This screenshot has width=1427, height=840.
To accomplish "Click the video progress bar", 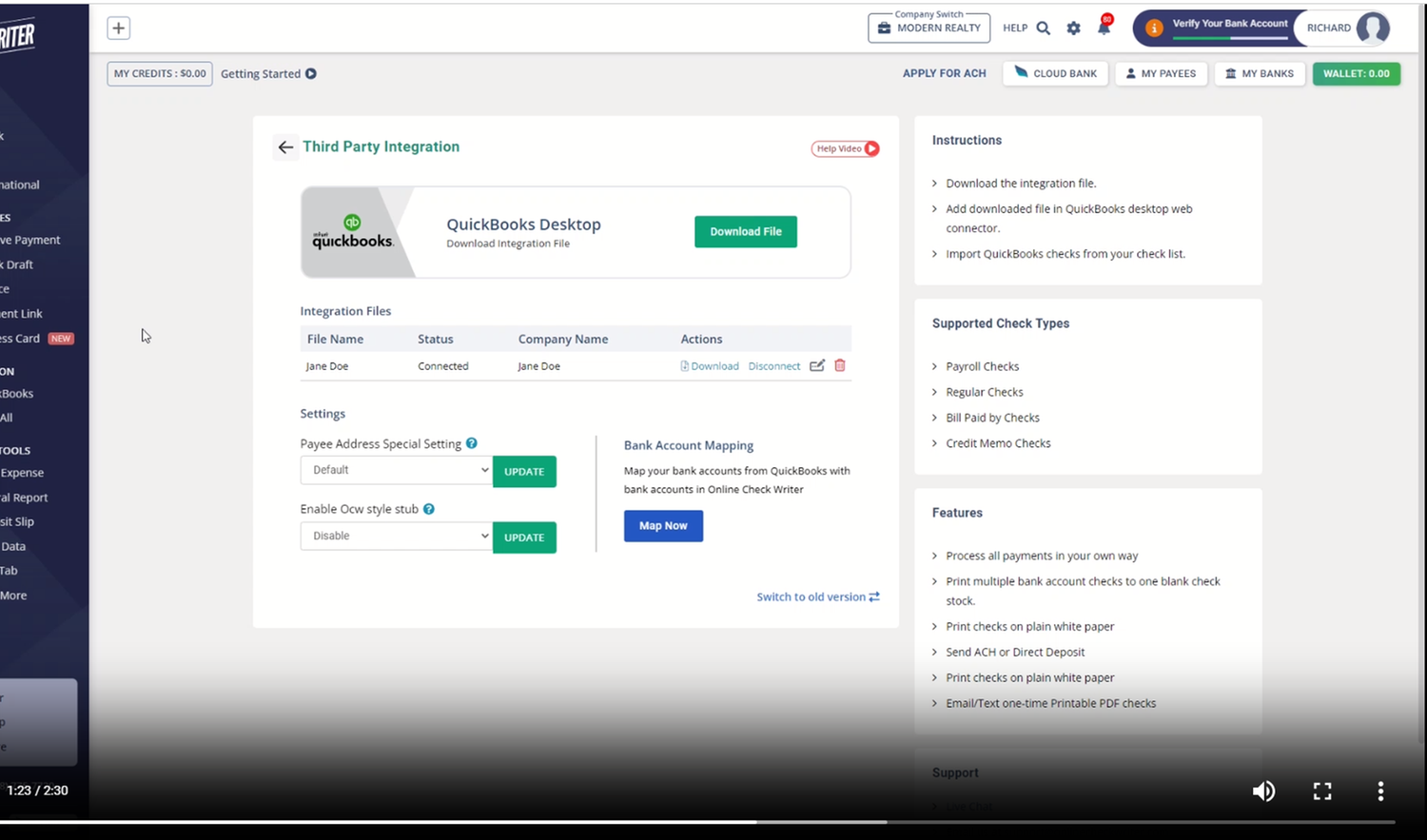I will 697,822.
